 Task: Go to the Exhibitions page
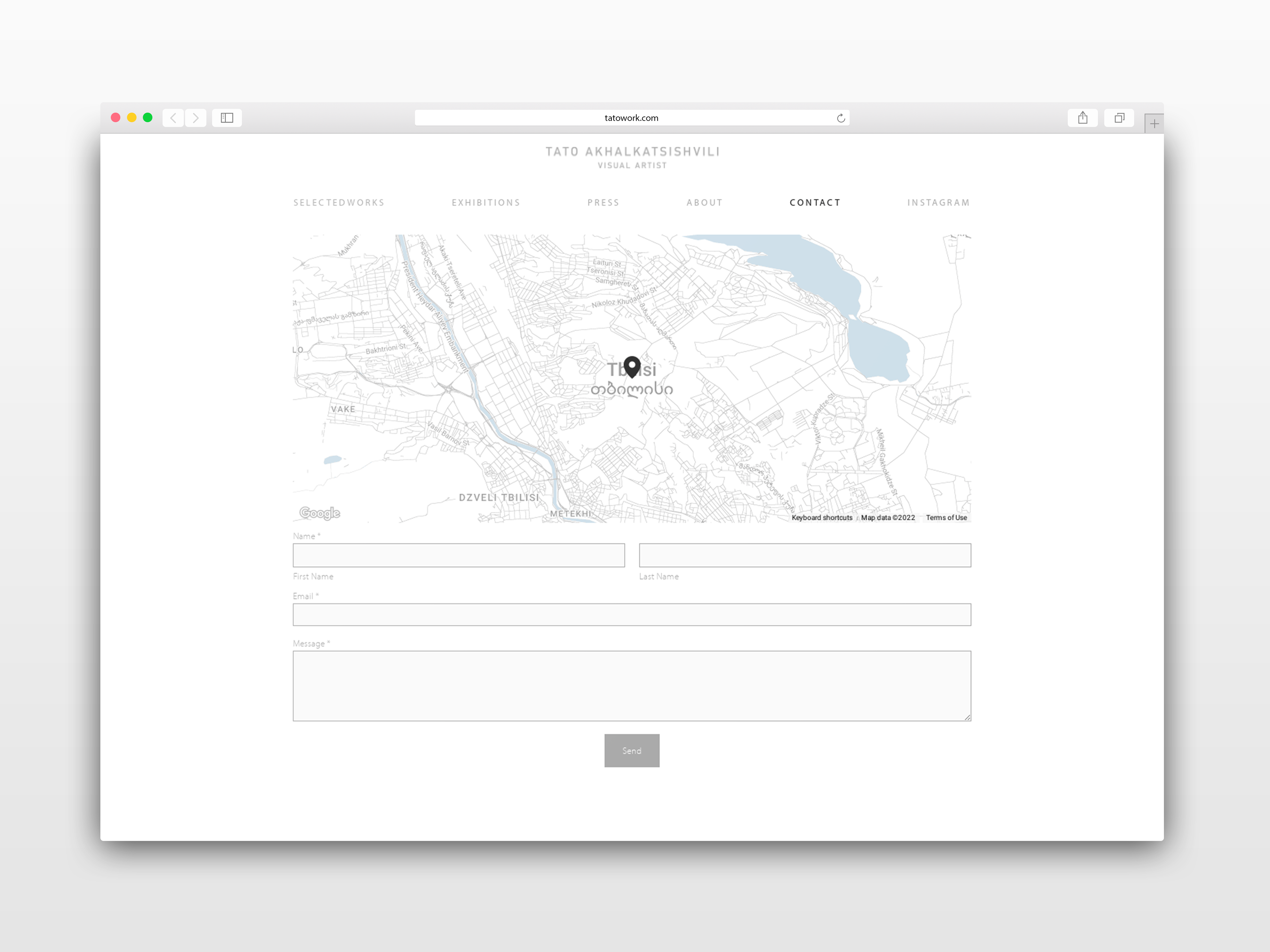[x=486, y=203]
